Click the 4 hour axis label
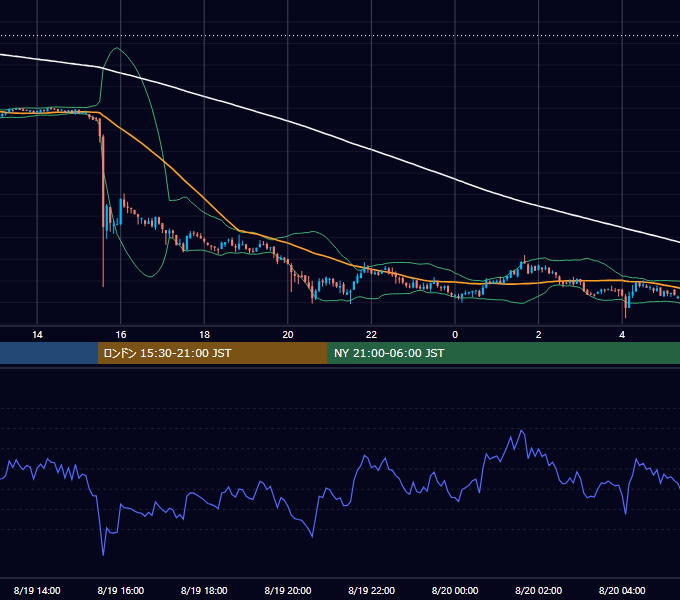Image resolution: width=680 pixels, height=600 pixels. point(622,335)
